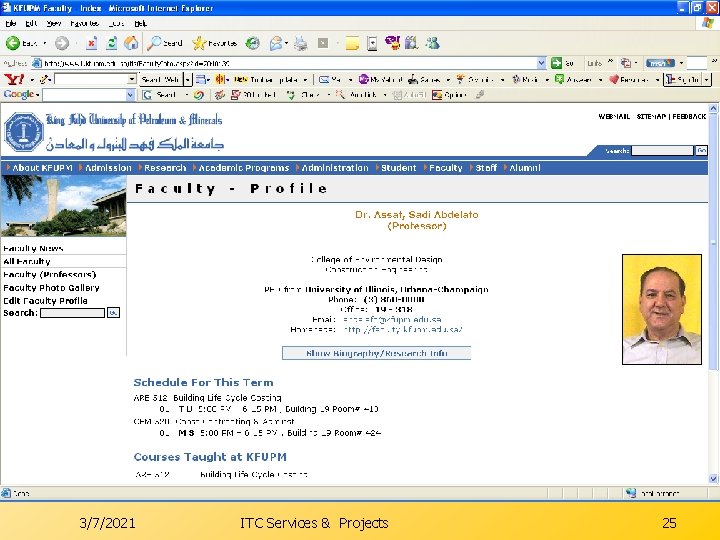Screen dimensions: 720x540
Task: Open the Faculty Photo Gallery link
Action: tap(51, 288)
